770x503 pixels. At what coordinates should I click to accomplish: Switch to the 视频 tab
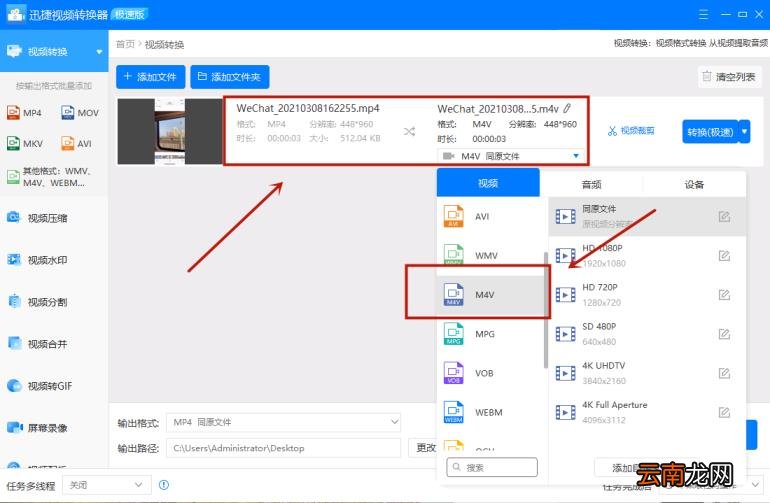click(488, 183)
